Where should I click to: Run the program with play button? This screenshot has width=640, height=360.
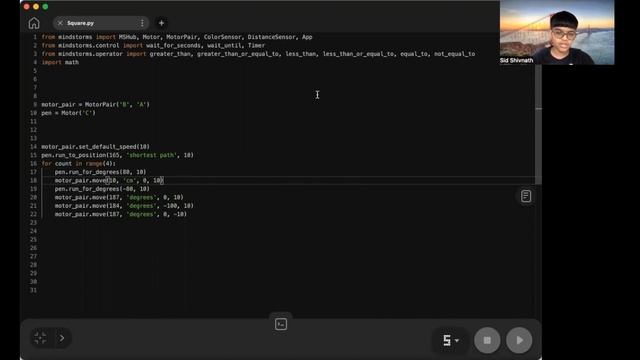point(519,340)
